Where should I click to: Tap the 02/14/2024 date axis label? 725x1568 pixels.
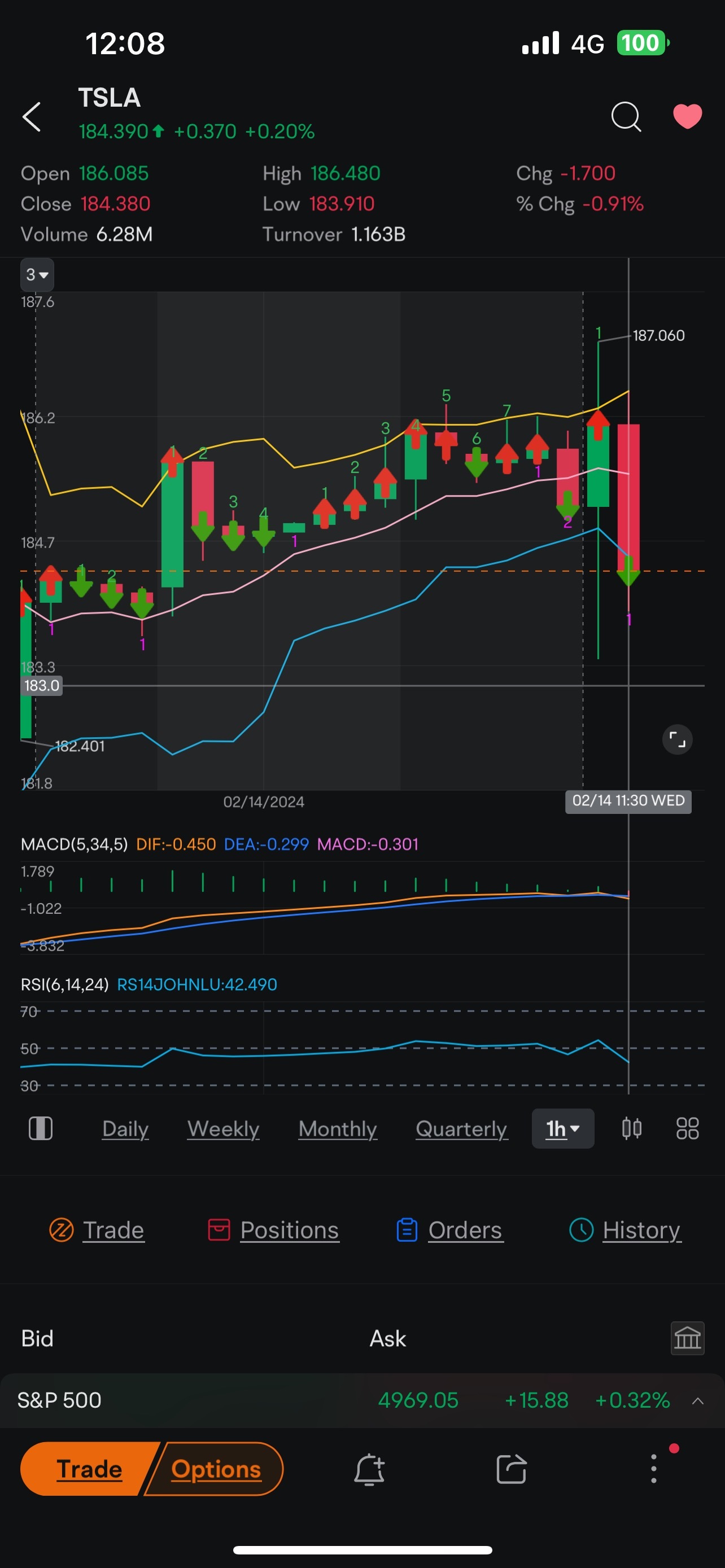pos(264,801)
